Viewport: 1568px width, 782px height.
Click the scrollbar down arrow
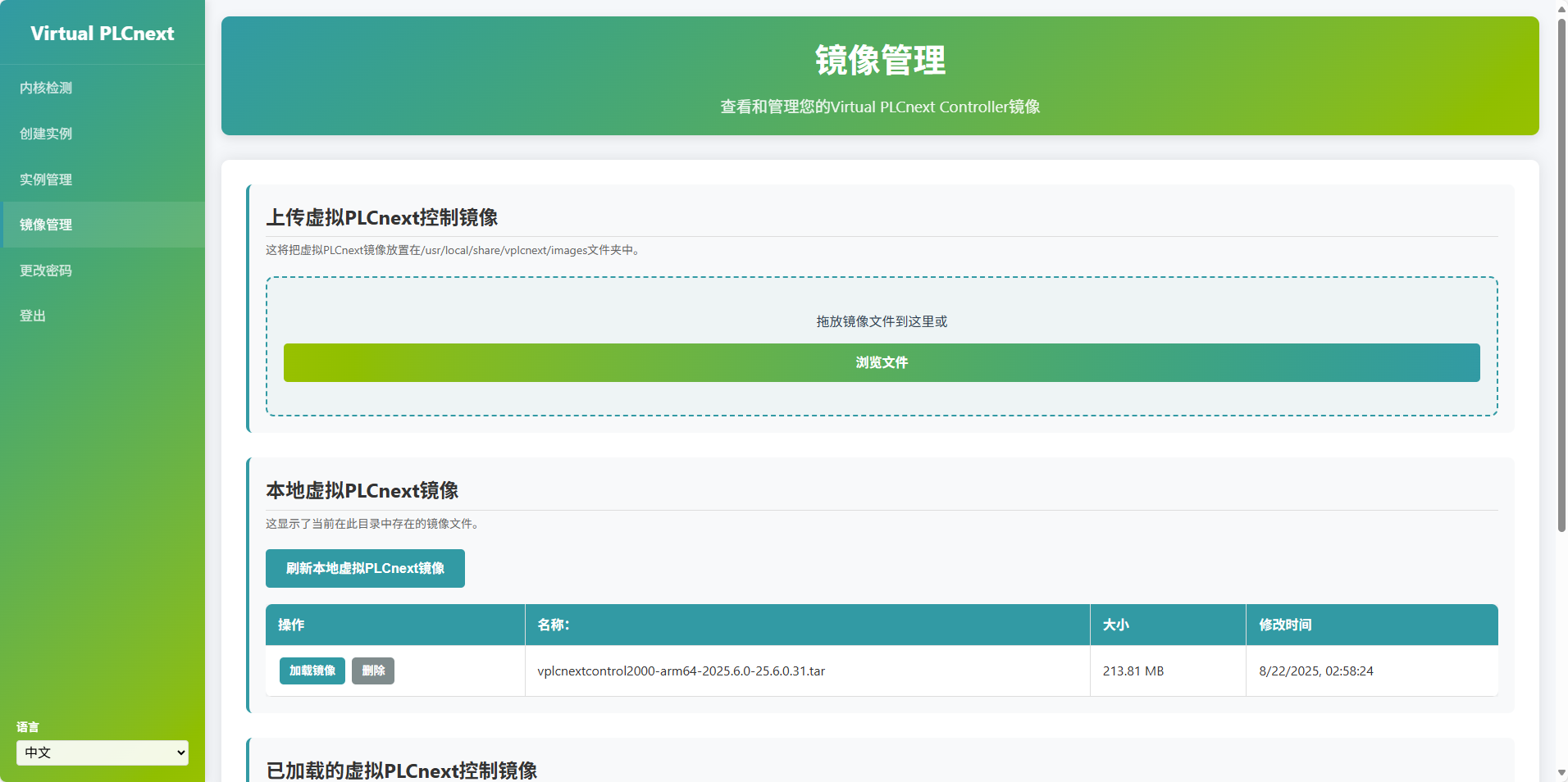[x=1561, y=773]
